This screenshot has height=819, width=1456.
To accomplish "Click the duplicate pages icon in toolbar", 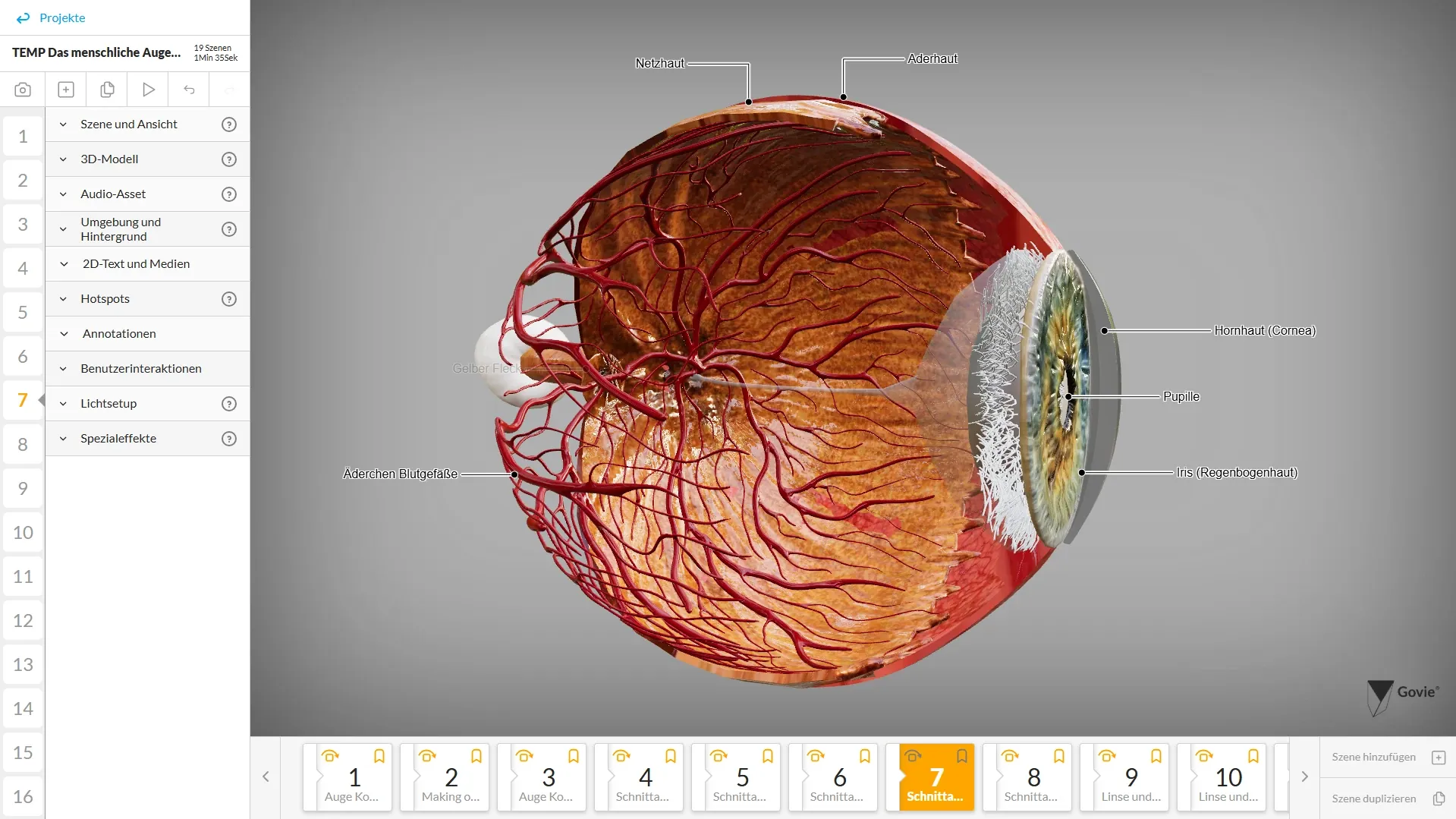I will click(x=107, y=90).
